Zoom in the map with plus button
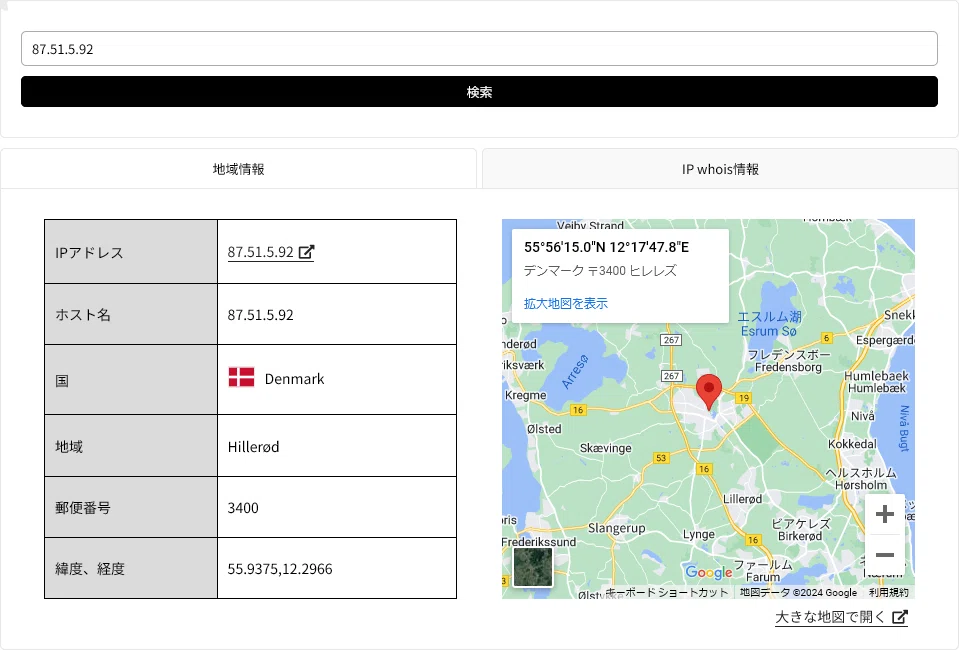 pyautogui.click(x=884, y=514)
